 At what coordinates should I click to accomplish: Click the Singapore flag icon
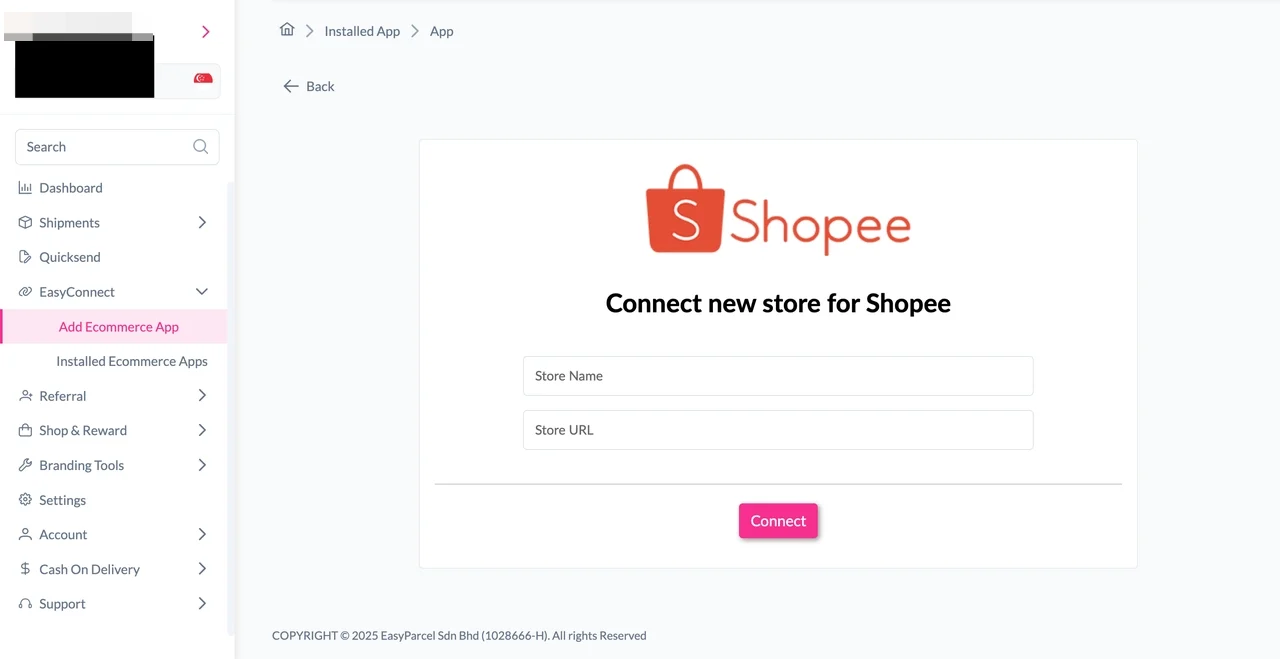203,78
